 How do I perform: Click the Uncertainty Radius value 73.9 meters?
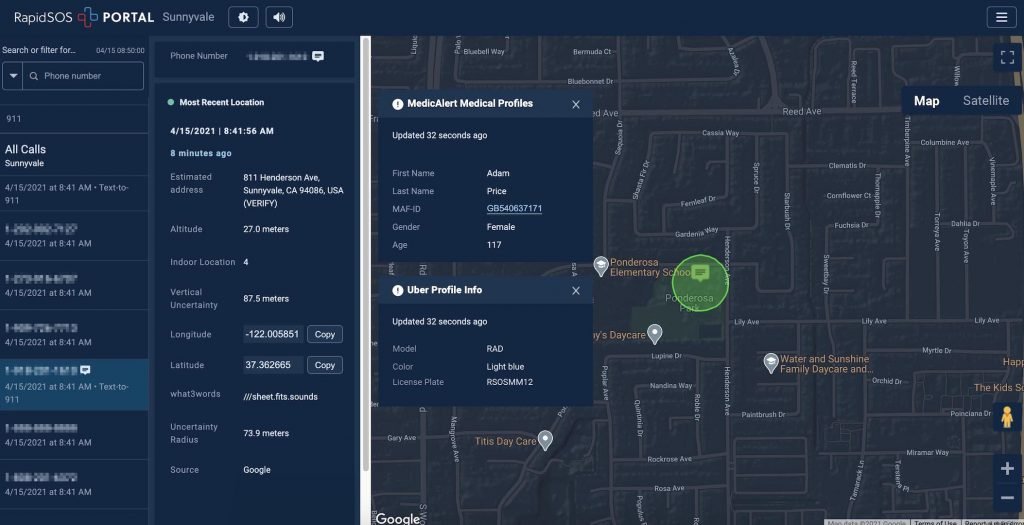click(x=266, y=433)
